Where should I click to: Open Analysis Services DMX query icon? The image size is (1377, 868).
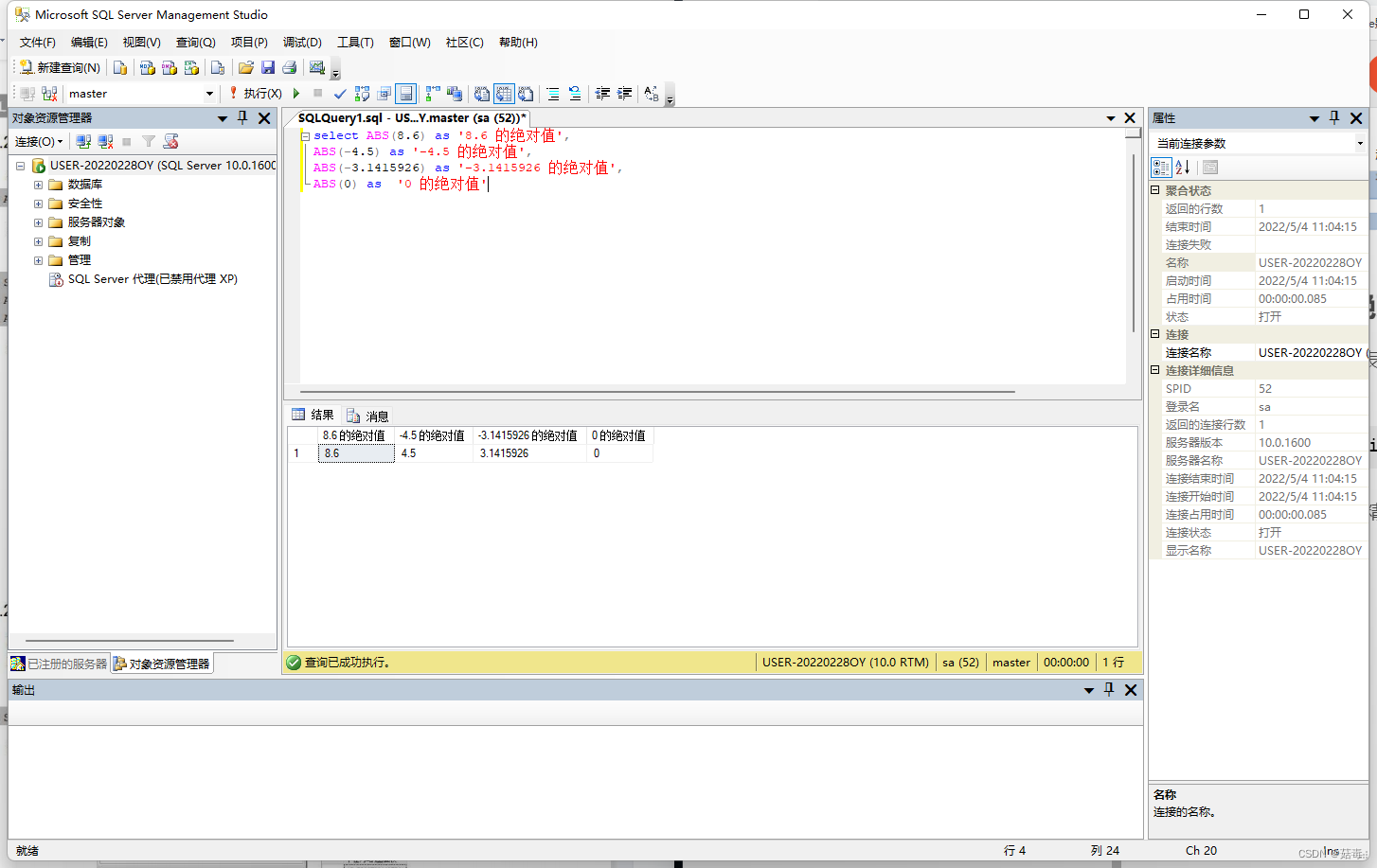pyautogui.click(x=170, y=67)
